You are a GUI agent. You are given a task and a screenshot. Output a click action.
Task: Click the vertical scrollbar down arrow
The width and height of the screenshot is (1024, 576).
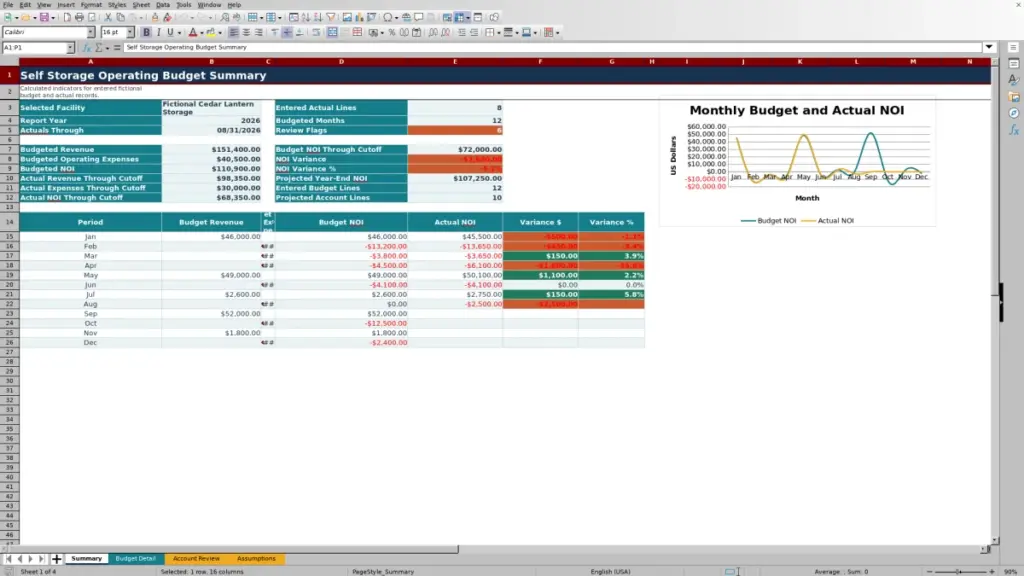(995, 541)
